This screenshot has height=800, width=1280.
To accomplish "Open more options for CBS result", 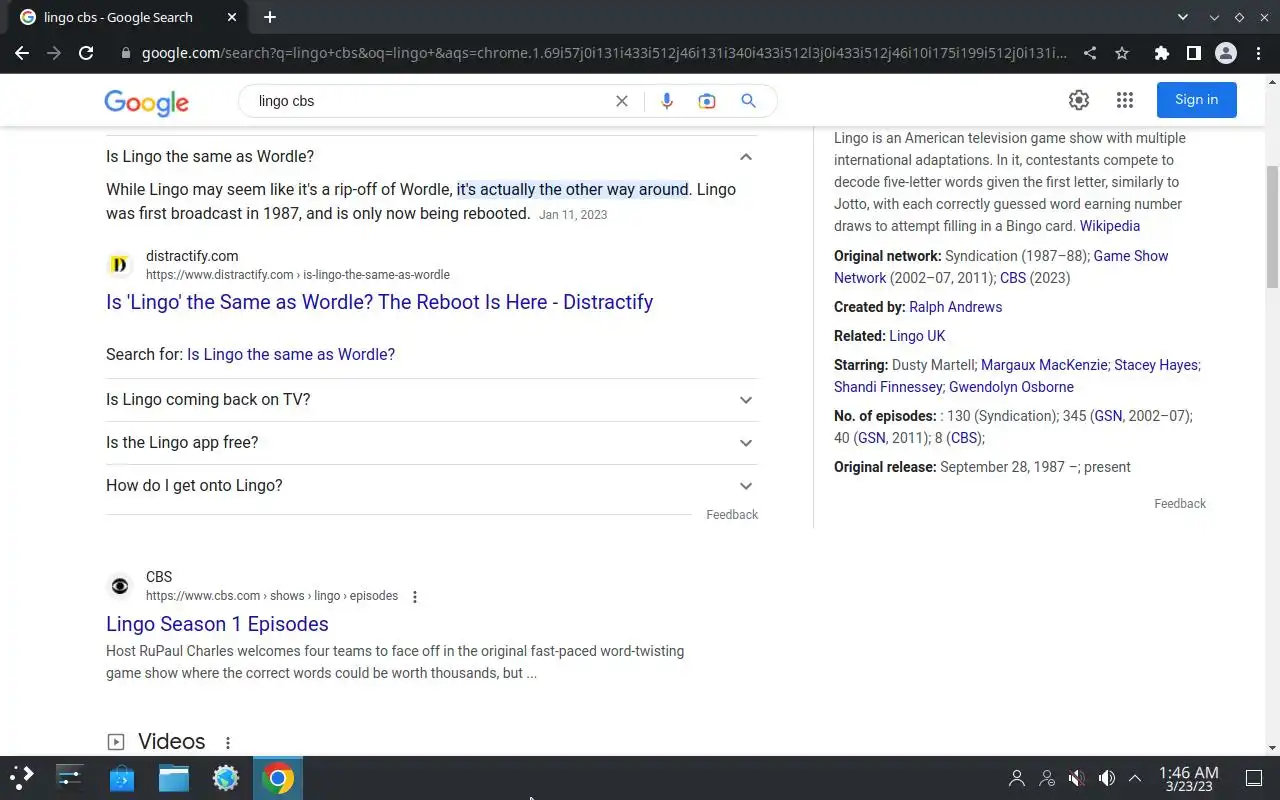I will click(415, 597).
